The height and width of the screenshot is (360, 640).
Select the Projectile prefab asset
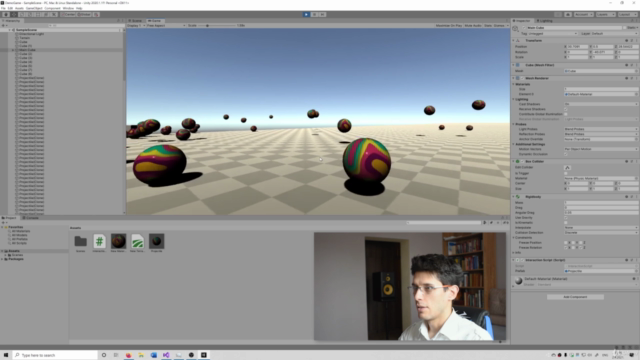tap(156, 241)
